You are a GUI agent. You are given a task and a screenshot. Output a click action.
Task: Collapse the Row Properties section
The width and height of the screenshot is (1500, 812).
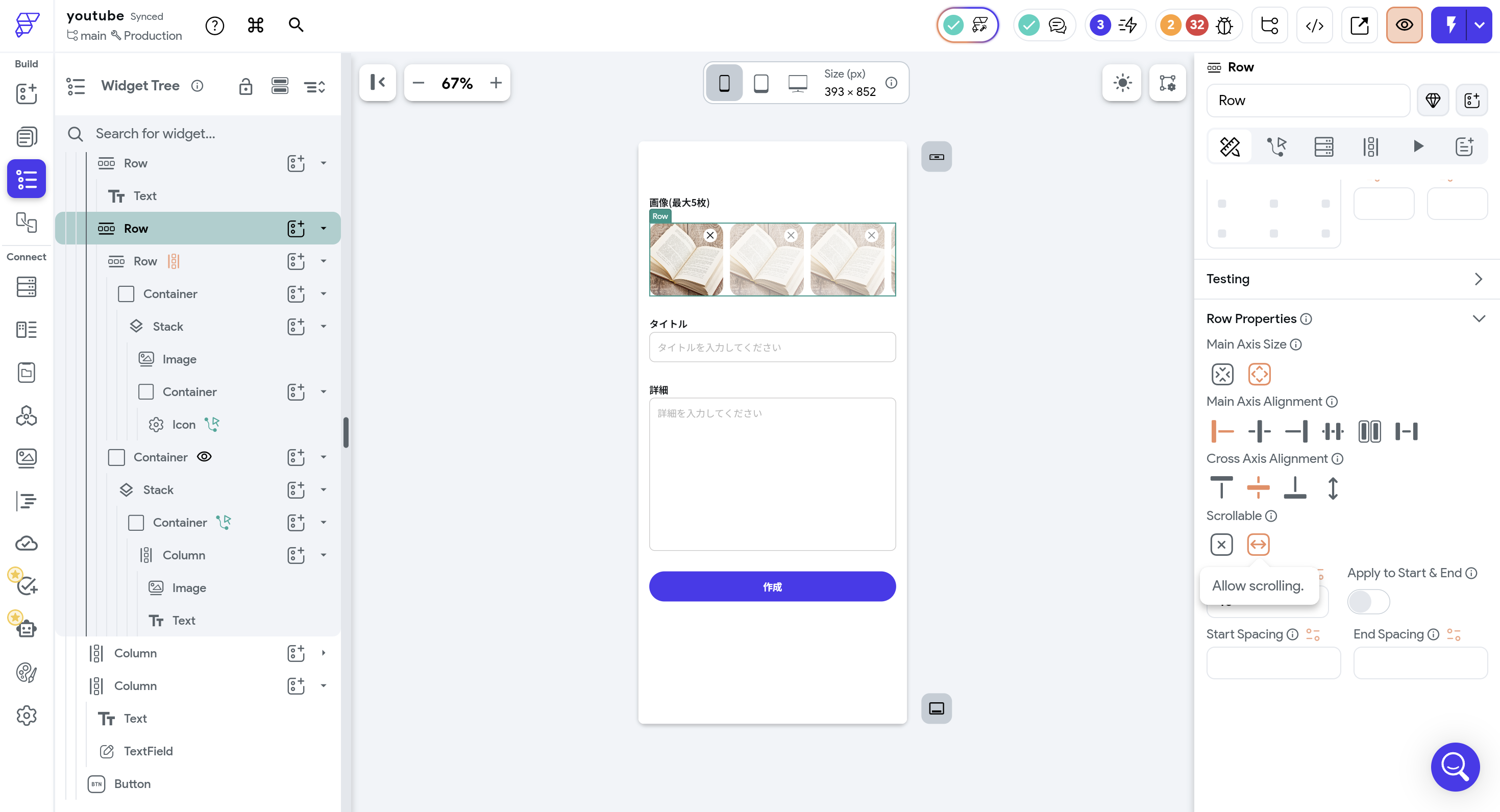pos(1478,318)
